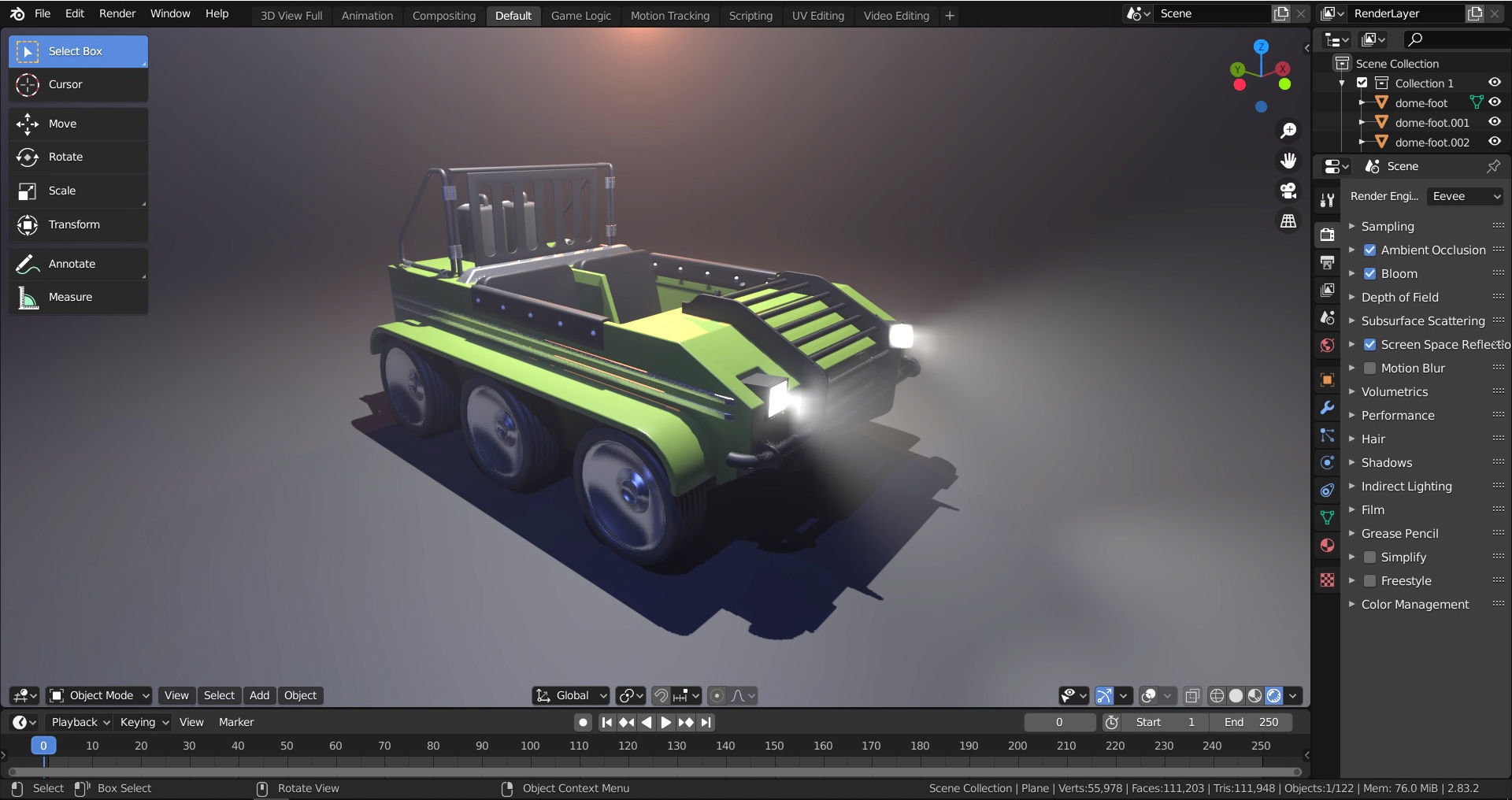1512x800 pixels.
Task: Select the Measure tool
Action: [x=78, y=297]
